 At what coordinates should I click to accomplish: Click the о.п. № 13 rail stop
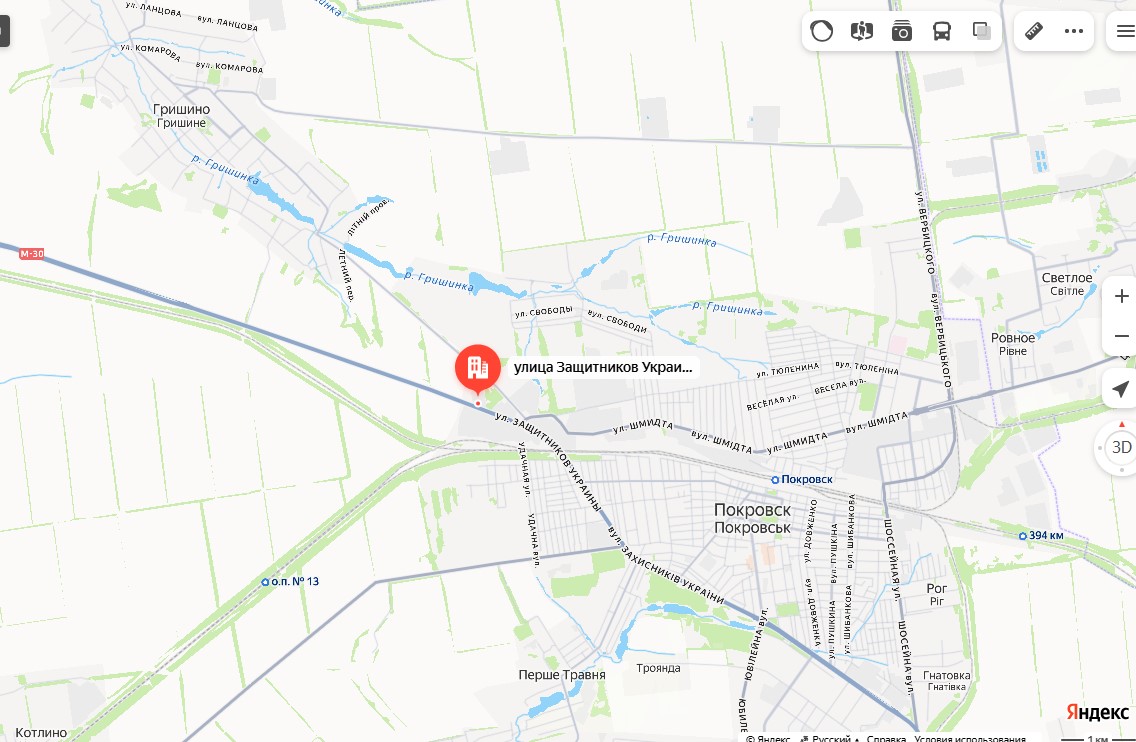290,581
